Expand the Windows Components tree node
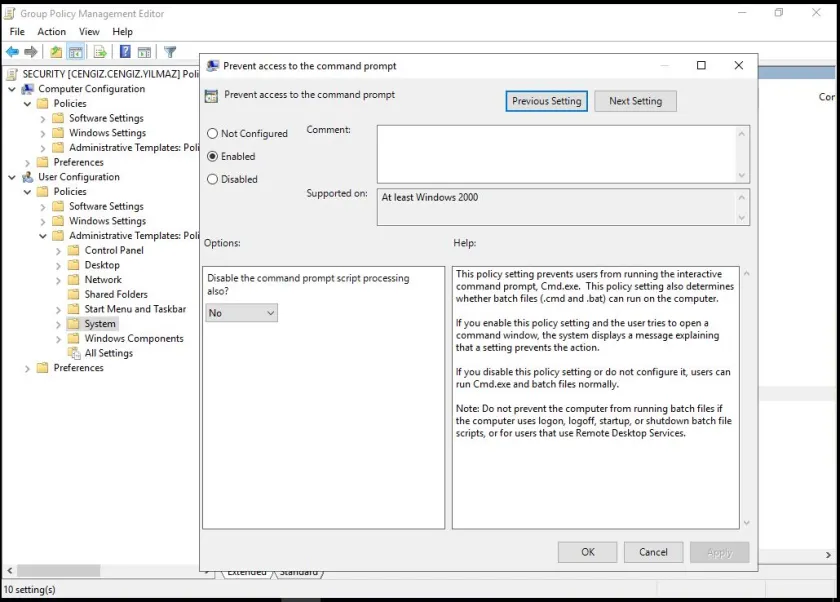 point(58,339)
